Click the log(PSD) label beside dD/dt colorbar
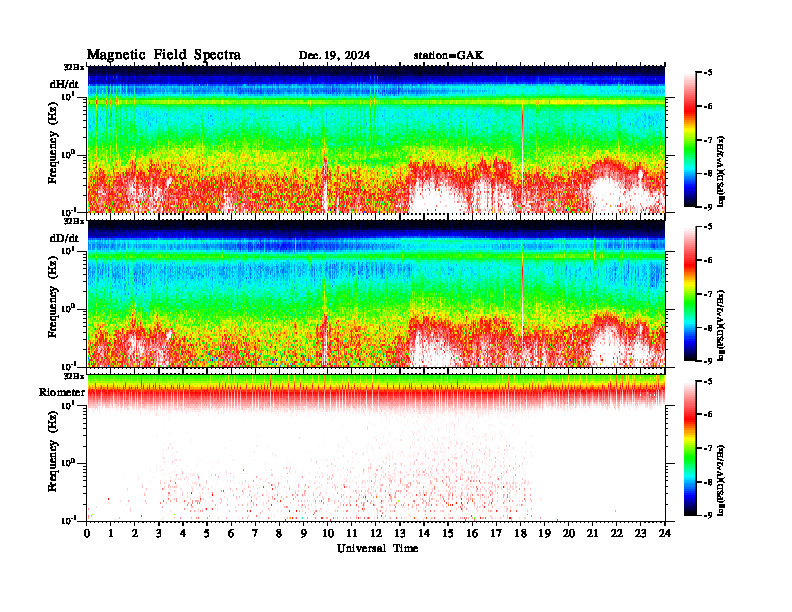 (x=722, y=325)
